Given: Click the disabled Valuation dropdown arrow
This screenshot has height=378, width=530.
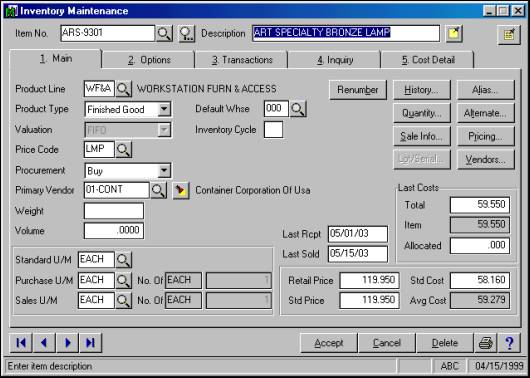Looking at the screenshot, I should 164,130.
